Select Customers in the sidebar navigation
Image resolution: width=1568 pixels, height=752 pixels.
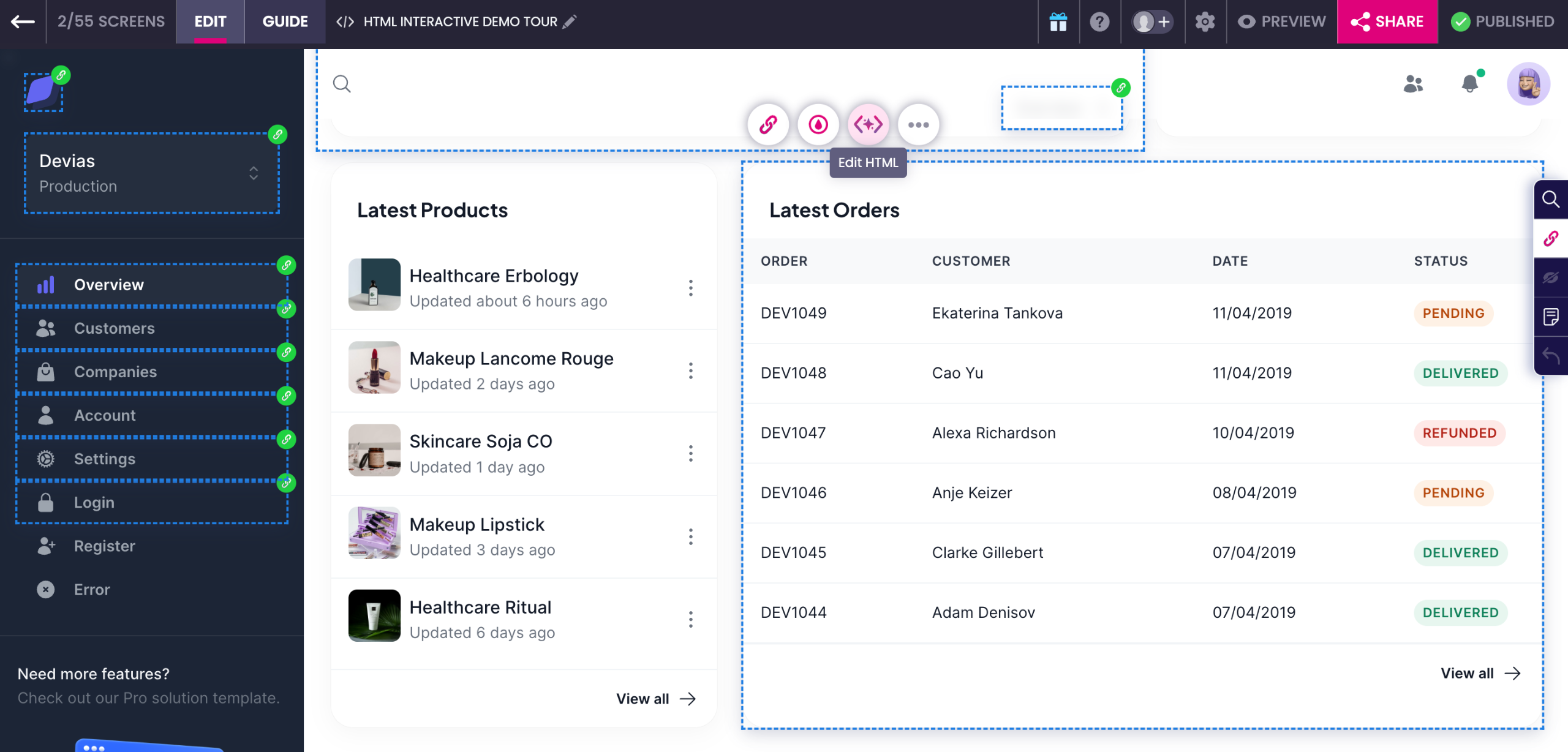click(115, 328)
